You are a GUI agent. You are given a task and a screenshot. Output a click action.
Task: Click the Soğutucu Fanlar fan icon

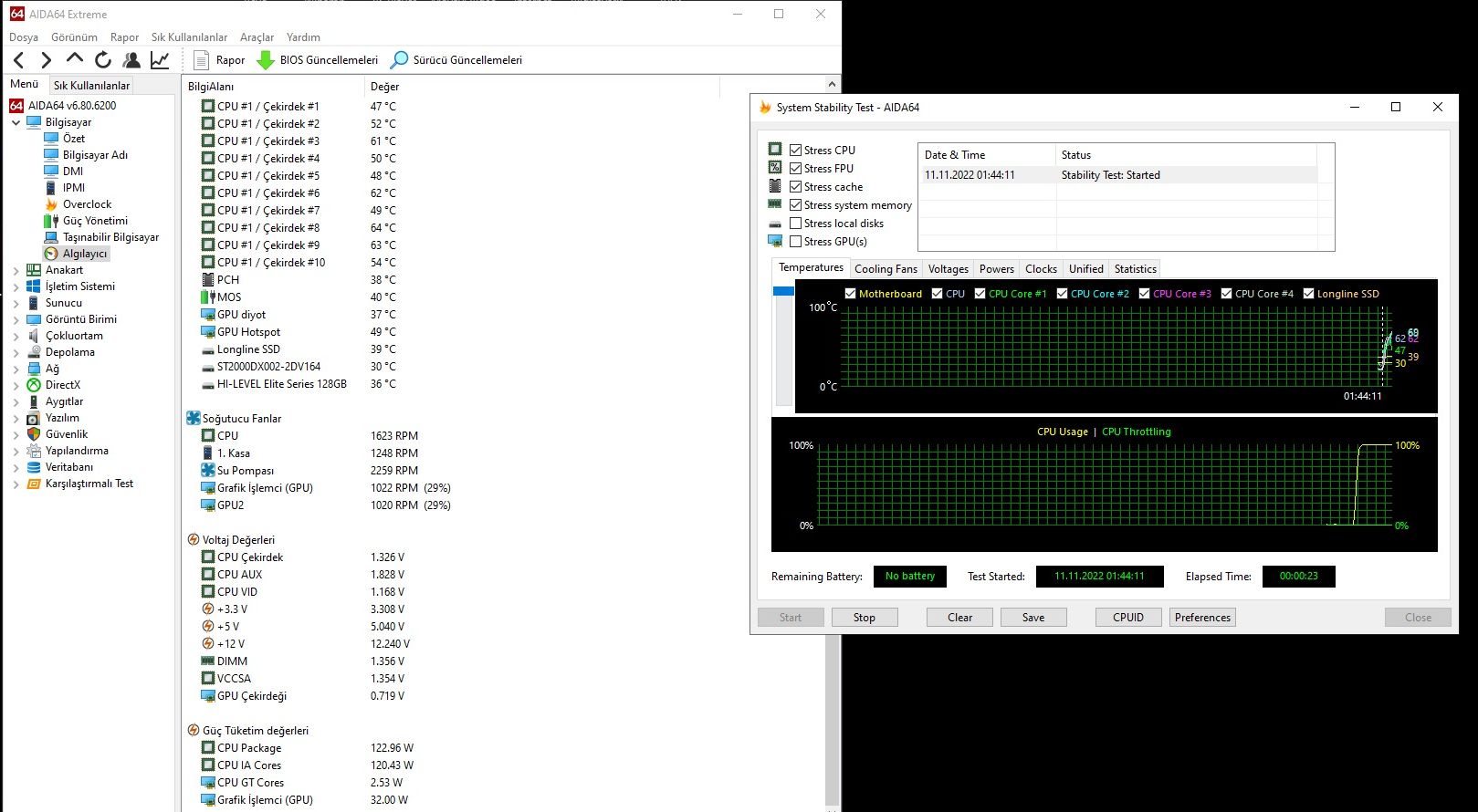click(194, 419)
